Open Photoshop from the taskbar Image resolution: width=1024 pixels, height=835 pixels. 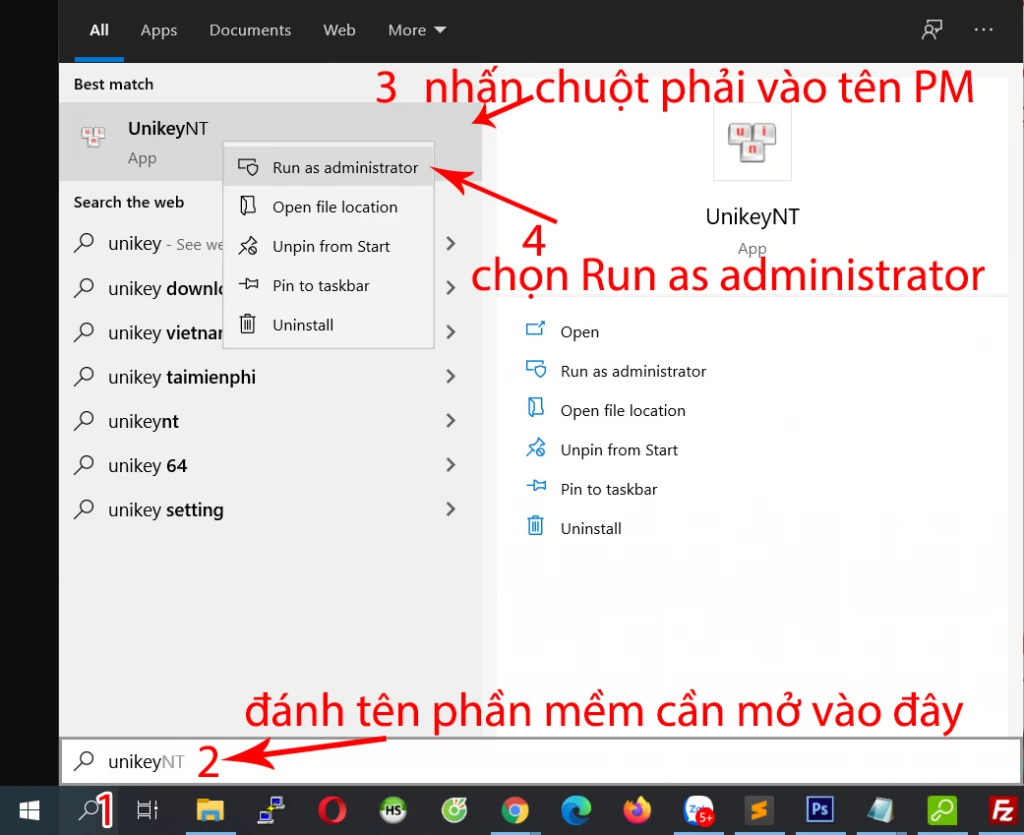[x=820, y=810]
